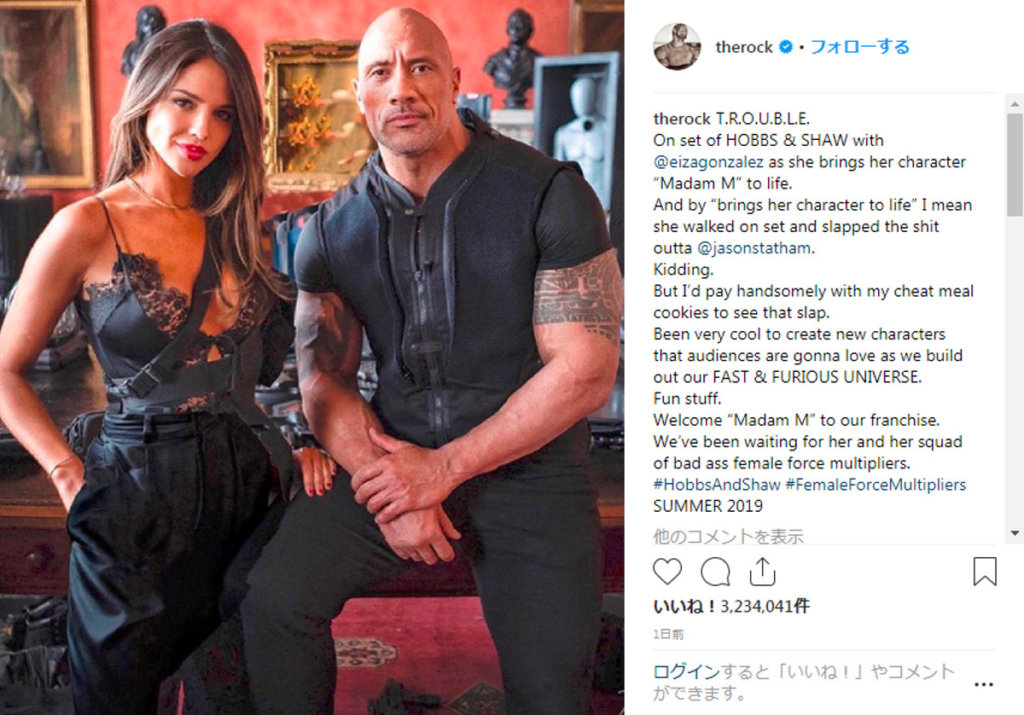The image size is (1024, 715).
Task: Click the caption scrollbar down arrow
Action: coord(1014,533)
